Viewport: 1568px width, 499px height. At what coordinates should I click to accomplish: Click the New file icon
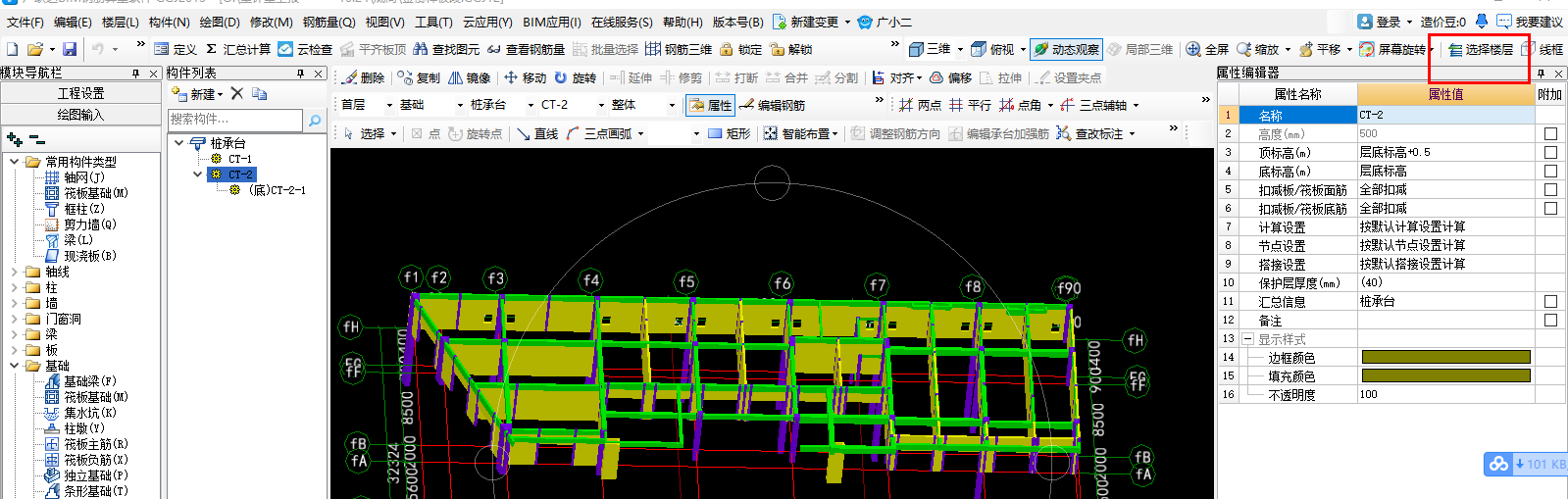tap(12, 49)
